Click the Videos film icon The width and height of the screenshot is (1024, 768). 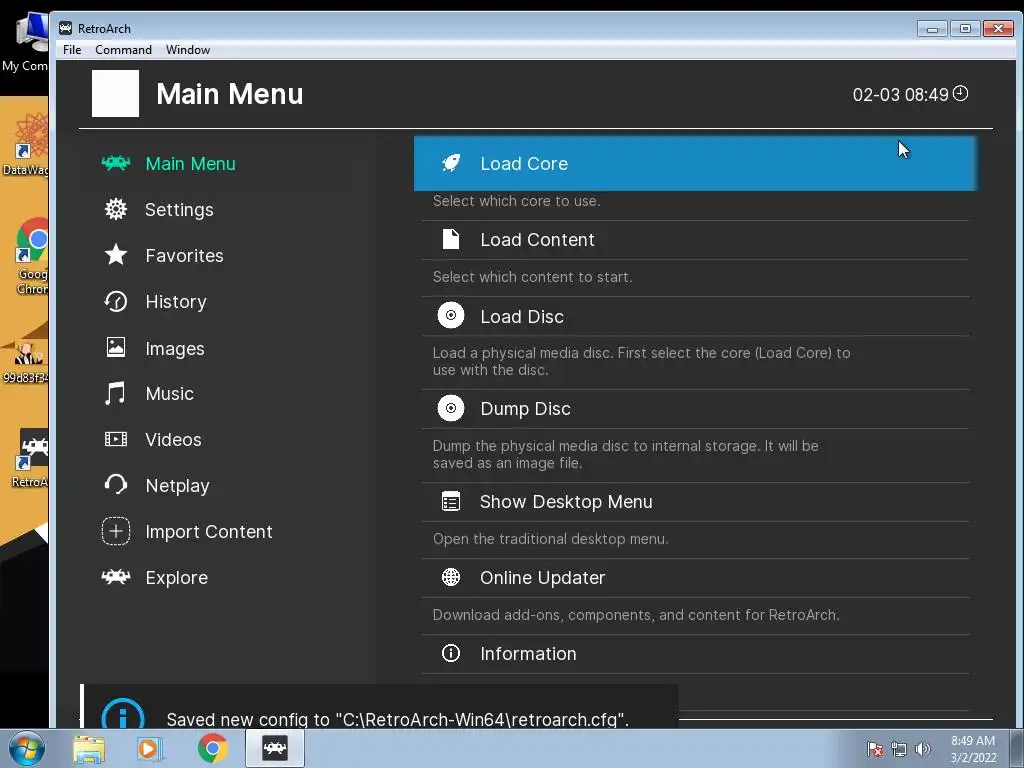[116, 439]
